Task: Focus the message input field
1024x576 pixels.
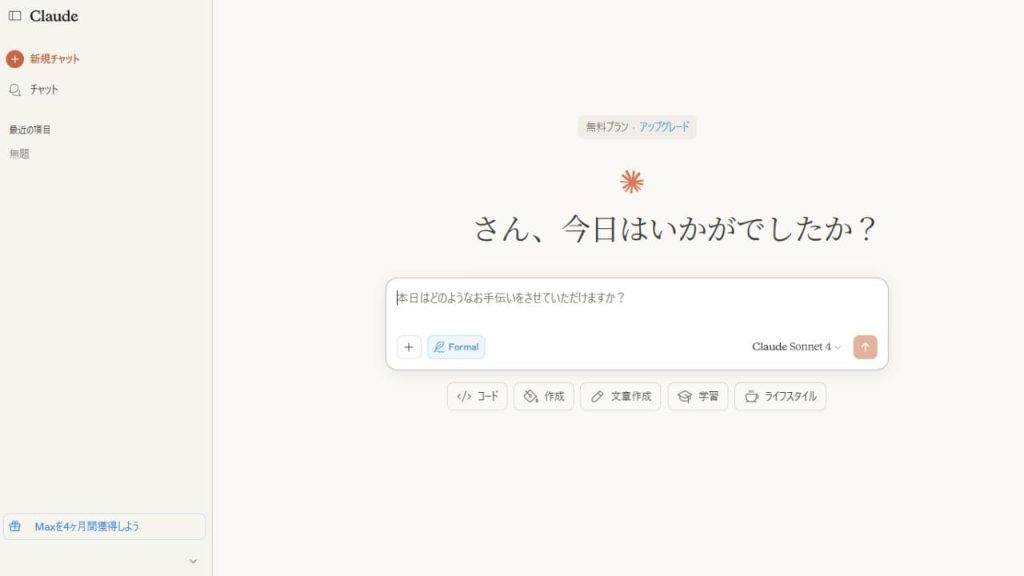Action: (x=637, y=298)
